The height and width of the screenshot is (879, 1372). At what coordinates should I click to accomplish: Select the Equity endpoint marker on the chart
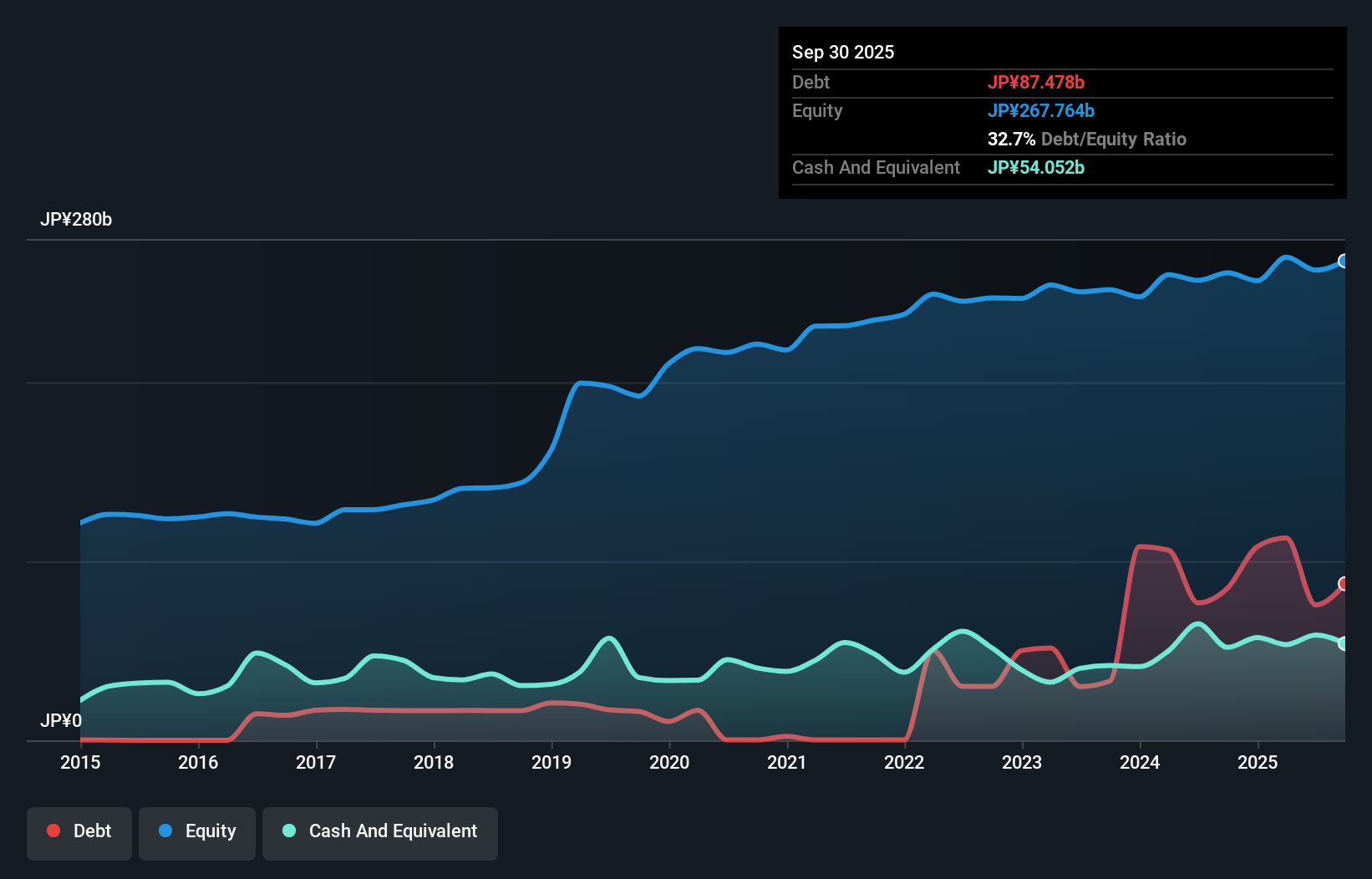pos(1343,261)
